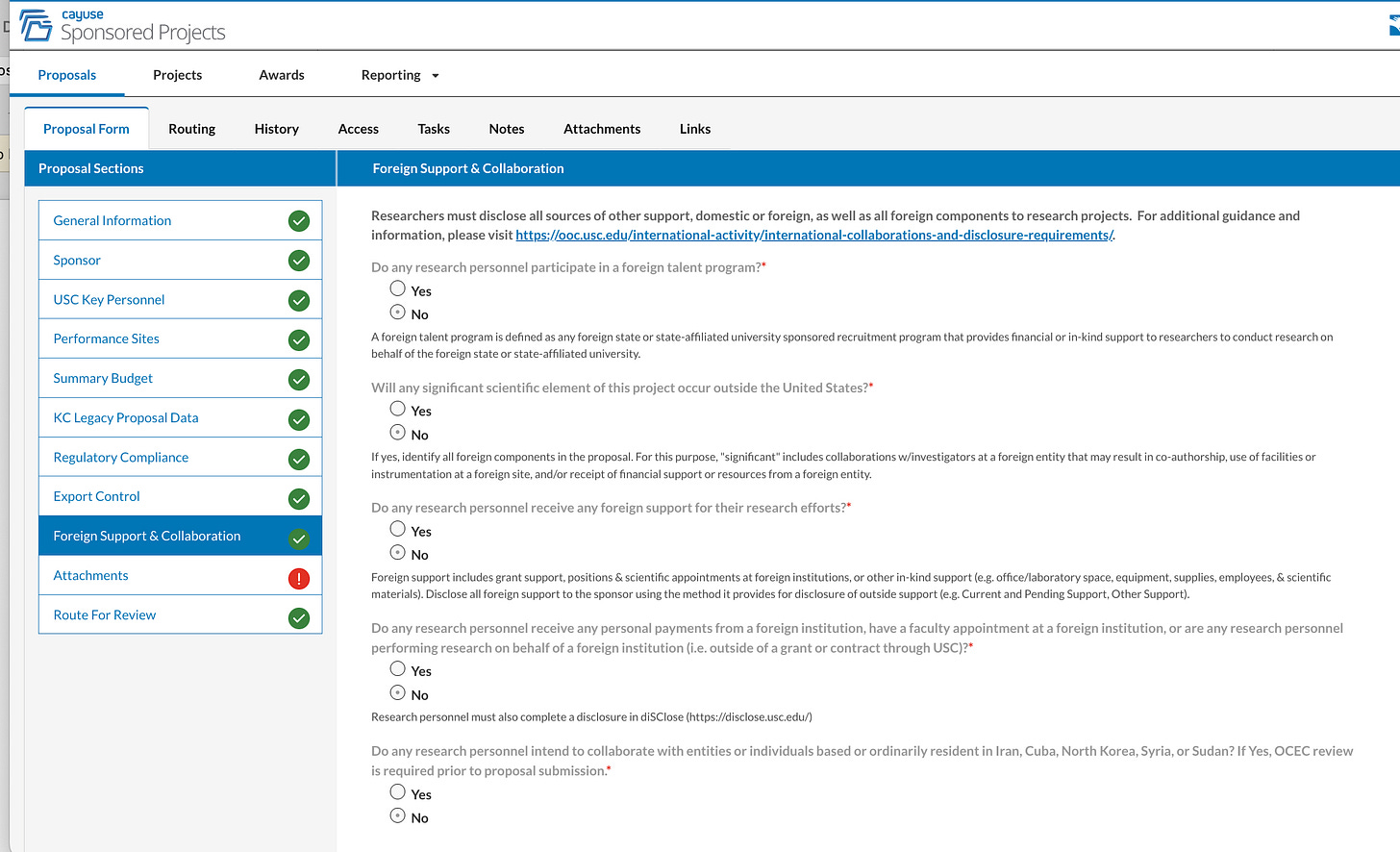Select Yes for personal payments from foreign institution
The height and width of the screenshot is (852, 1400).
click(x=397, y=668)
